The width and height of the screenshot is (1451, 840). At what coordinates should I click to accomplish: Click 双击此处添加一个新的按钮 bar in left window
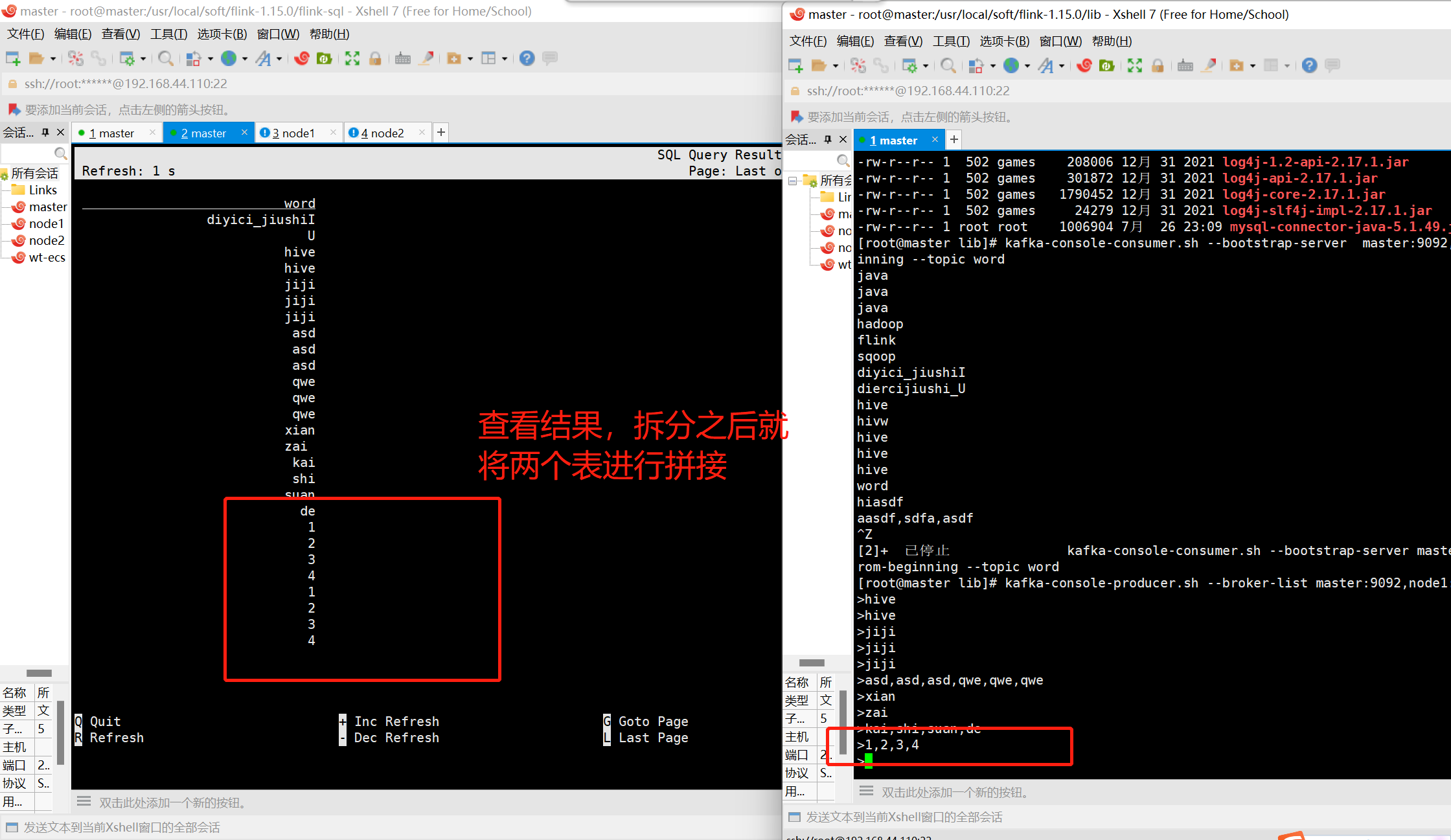coord(172,802)
